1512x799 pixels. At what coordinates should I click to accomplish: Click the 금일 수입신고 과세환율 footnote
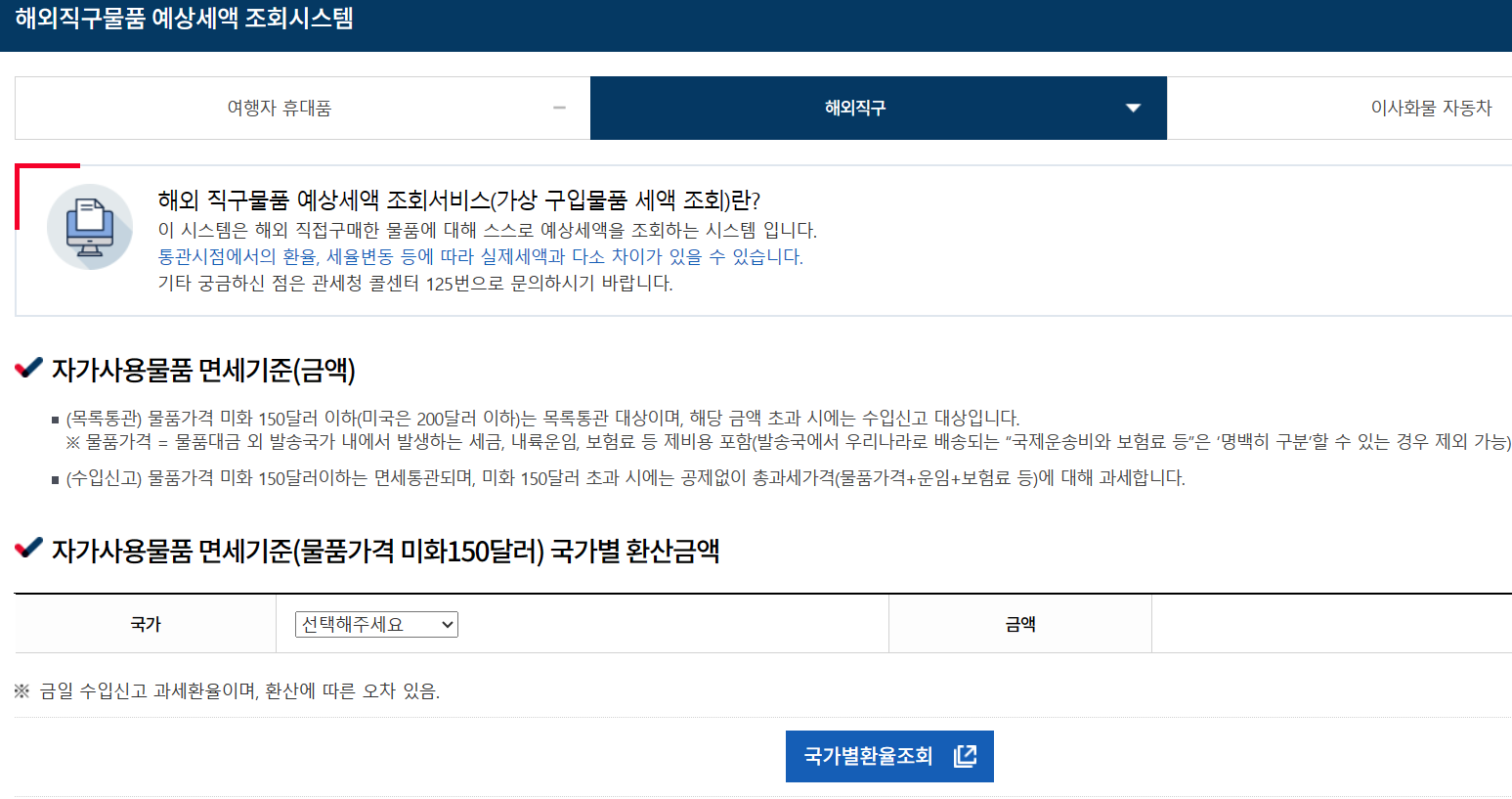click(x=239, y=691)
